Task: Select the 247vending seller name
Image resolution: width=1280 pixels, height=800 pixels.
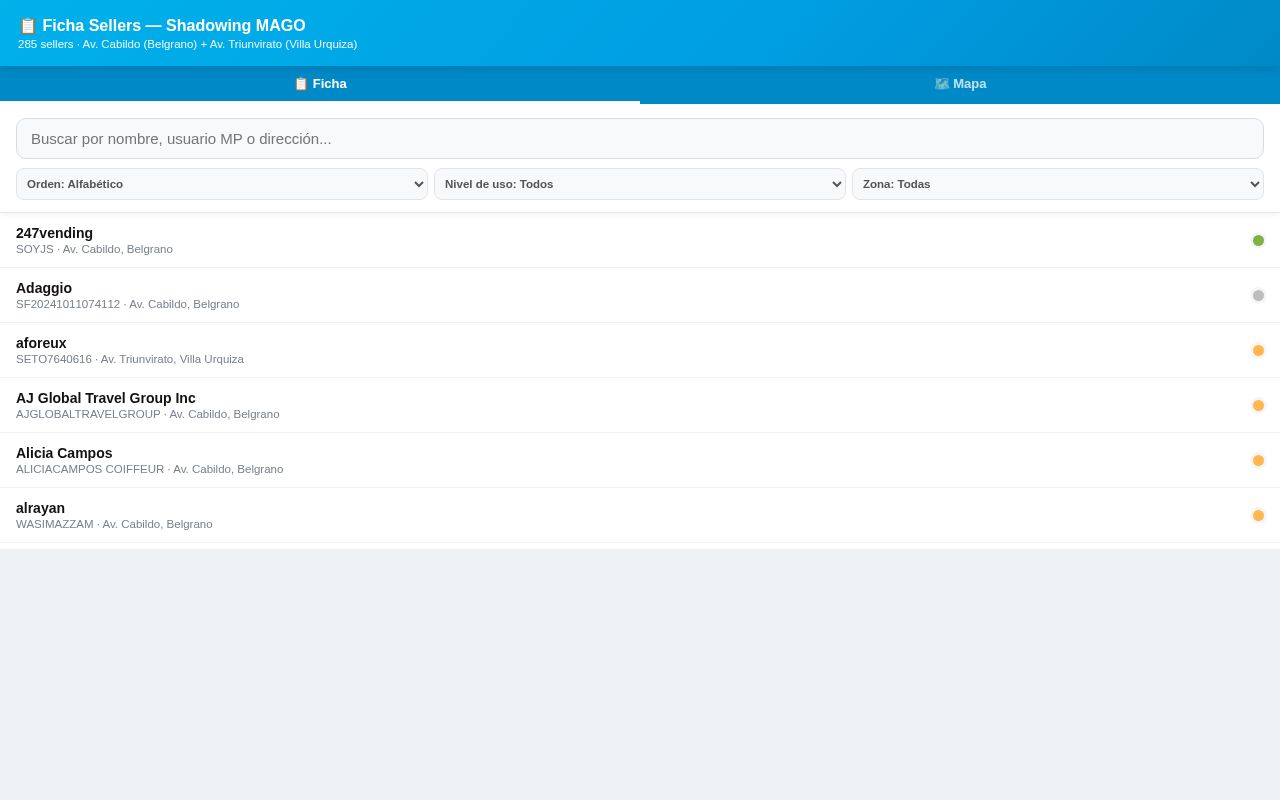Action: (x=54, y=233)
